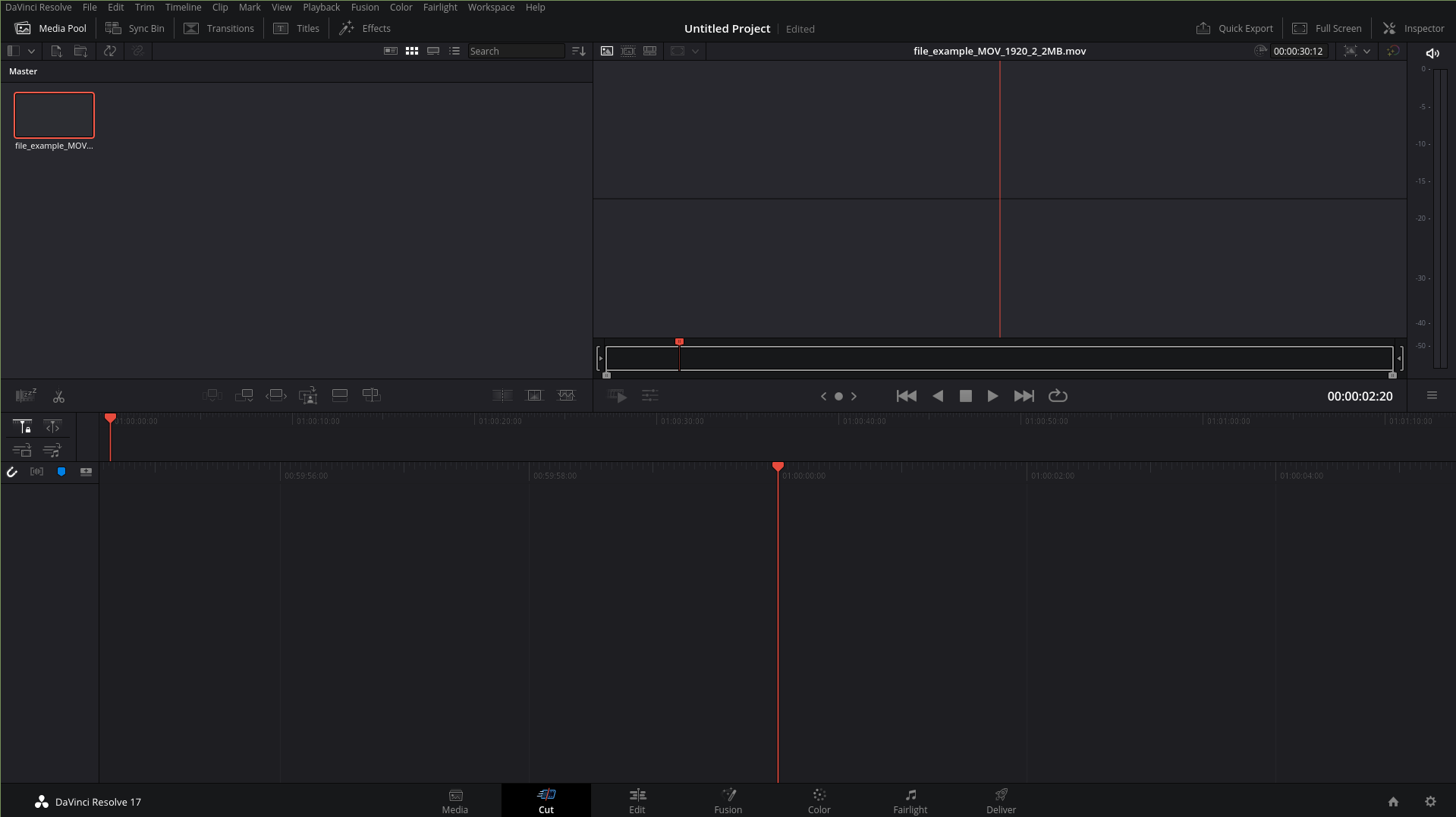This screenshot has width=1456, height=817.
Task: Switch media pool to strip view
Action: [x=433, y=51]
